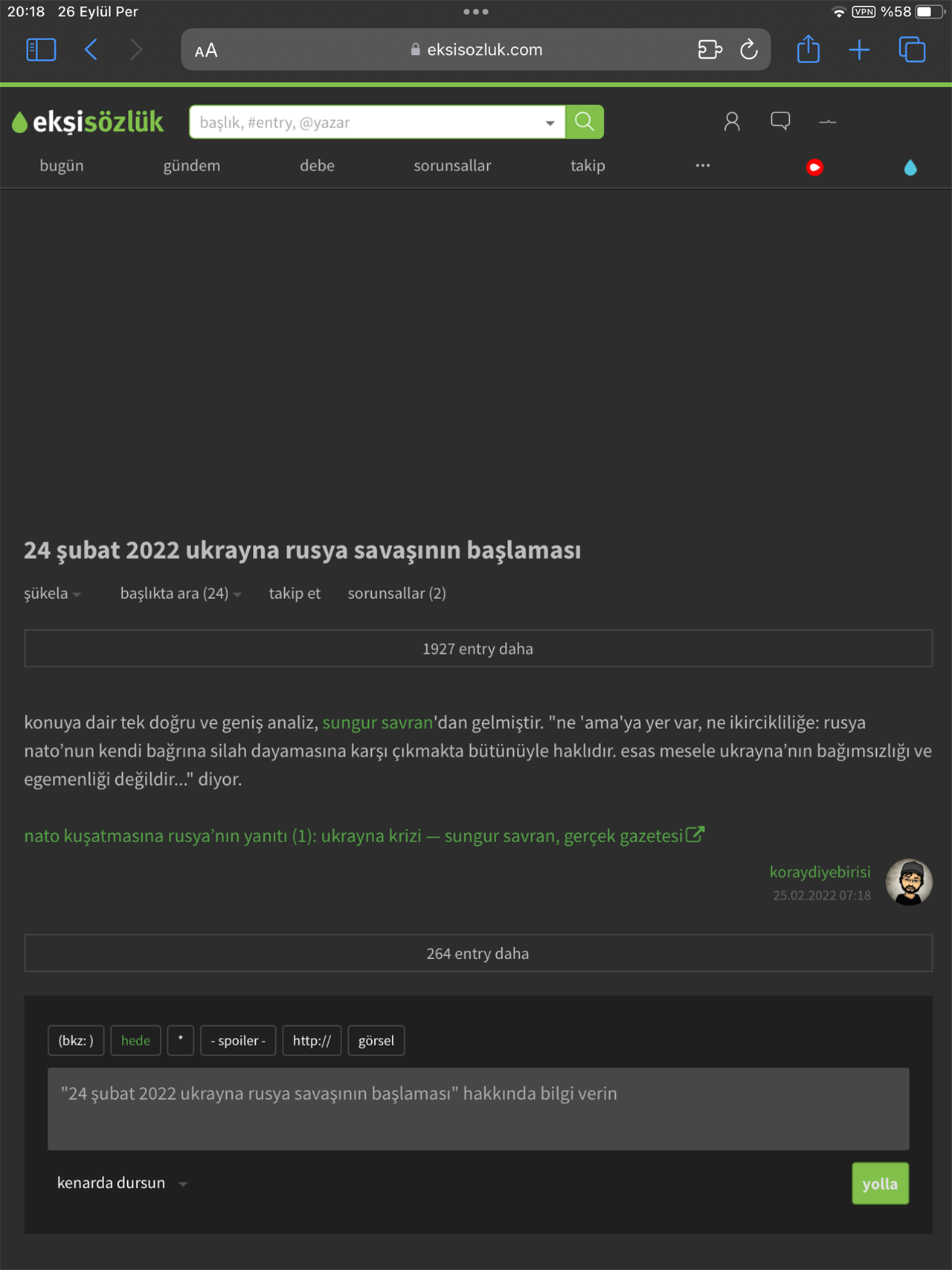Screen dimensions: 952x1270
Task: Switch to the debe tab
Action: tap(317, 166)
